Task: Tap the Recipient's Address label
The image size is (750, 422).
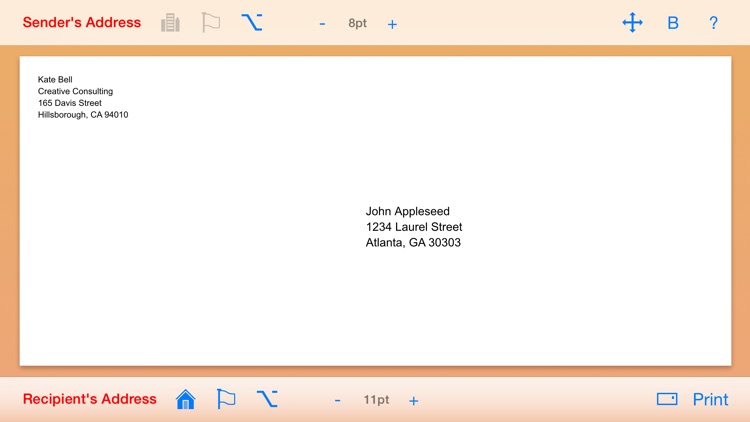Action: pyautogui.click(x=89, y=399)
